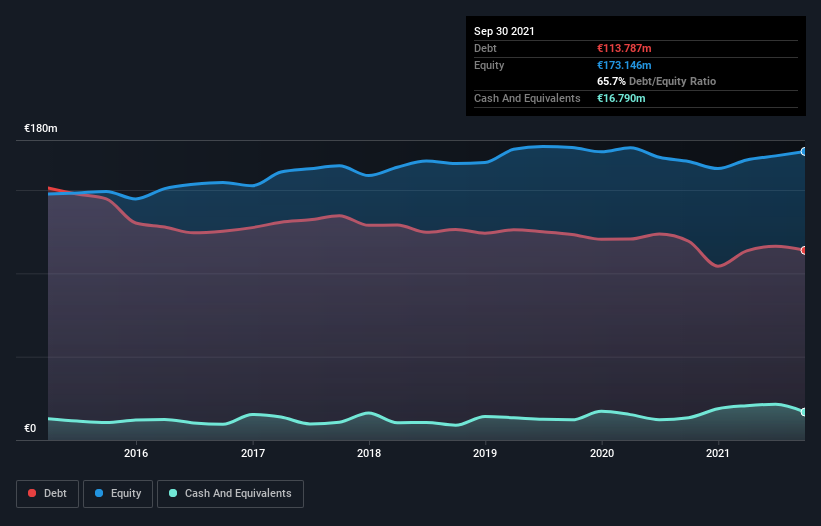Image resolution: width=821 pixels, height=526 pixels.
Task: Toggle the Cash And Equivalents legend button
Action: (x=230, y=494)
